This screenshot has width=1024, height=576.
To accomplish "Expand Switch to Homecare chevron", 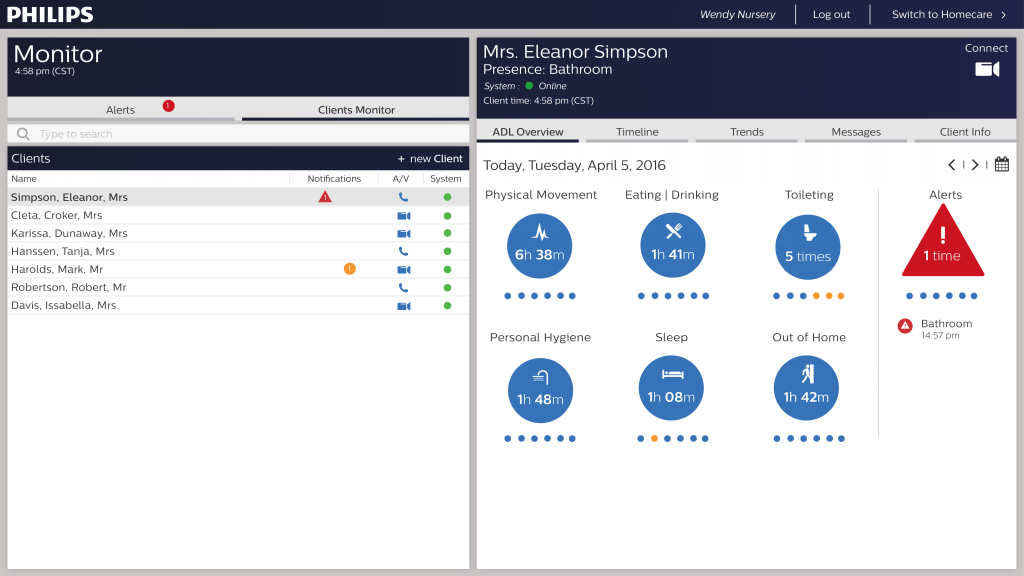I will [1003, 15].
